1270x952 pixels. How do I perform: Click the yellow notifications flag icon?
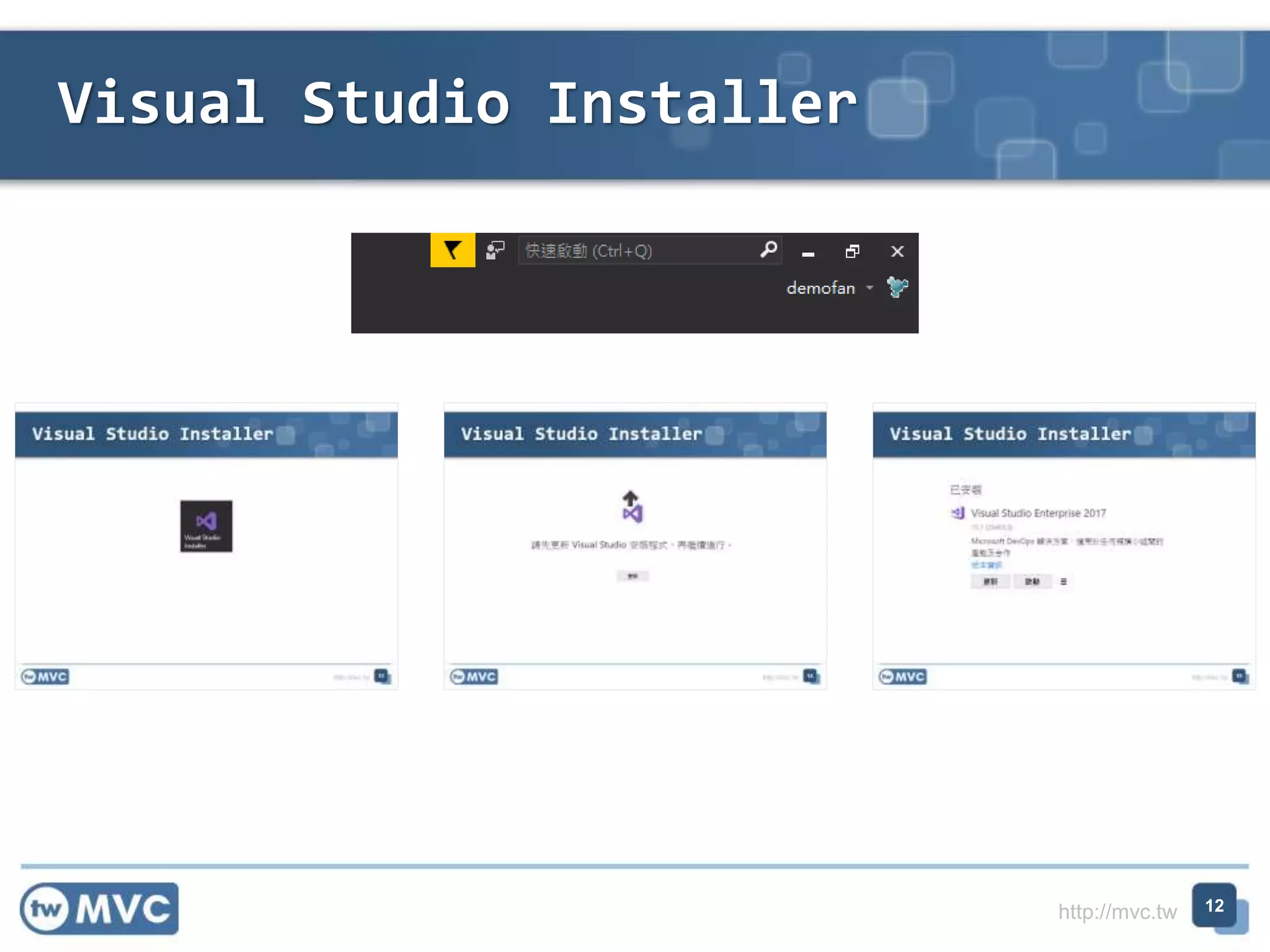(x=453, y=250)
